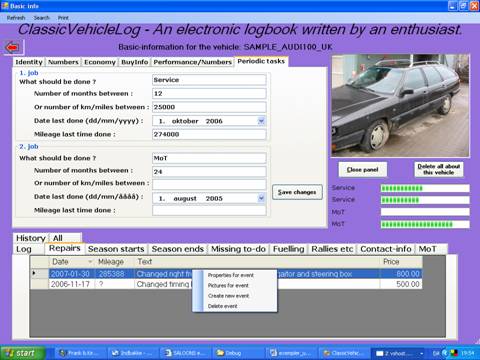This screenshot has width=480, height=360.
Task: Open the Rallies etc tab
Action: [332, 249]
